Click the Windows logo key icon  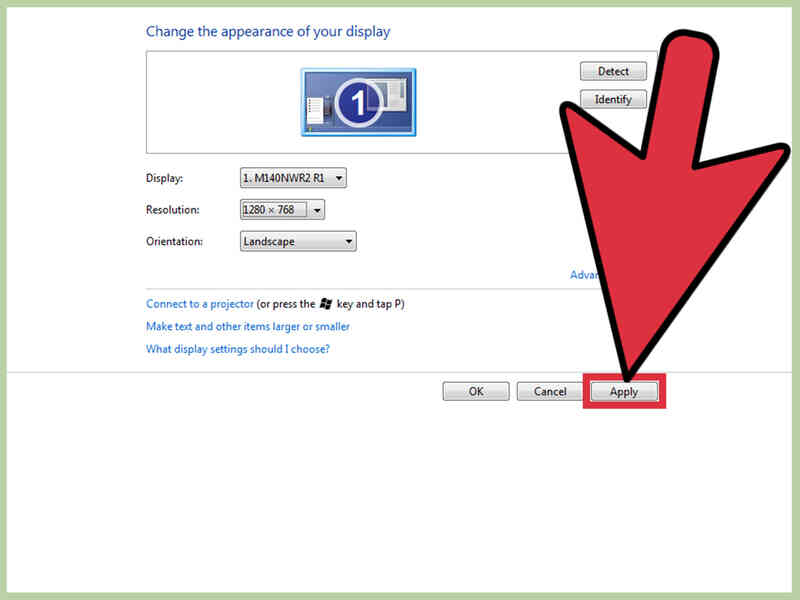pyautogui.click(x=326, y=304)
